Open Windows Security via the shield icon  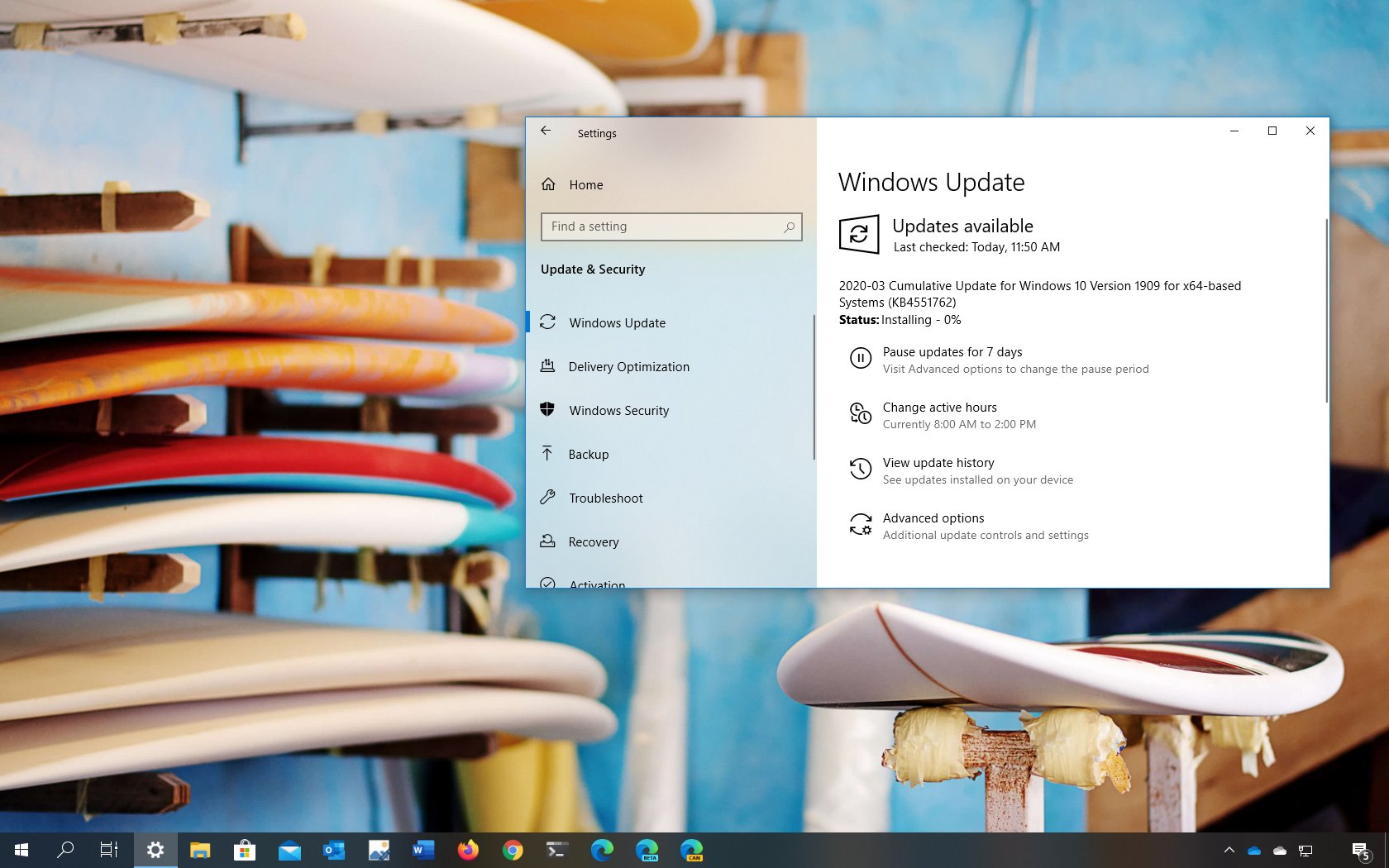pos(548,410)
